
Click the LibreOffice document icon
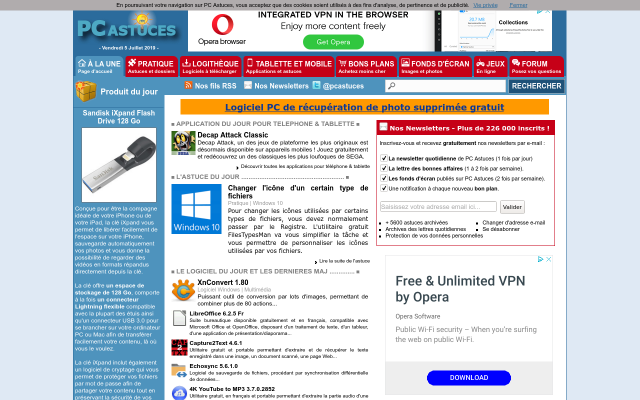[x=179, y=318]
